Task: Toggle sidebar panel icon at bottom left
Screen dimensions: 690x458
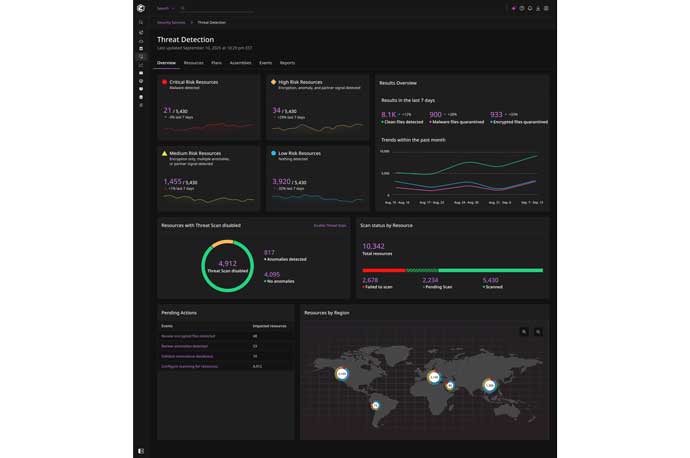Action: [x=141, y=451]
